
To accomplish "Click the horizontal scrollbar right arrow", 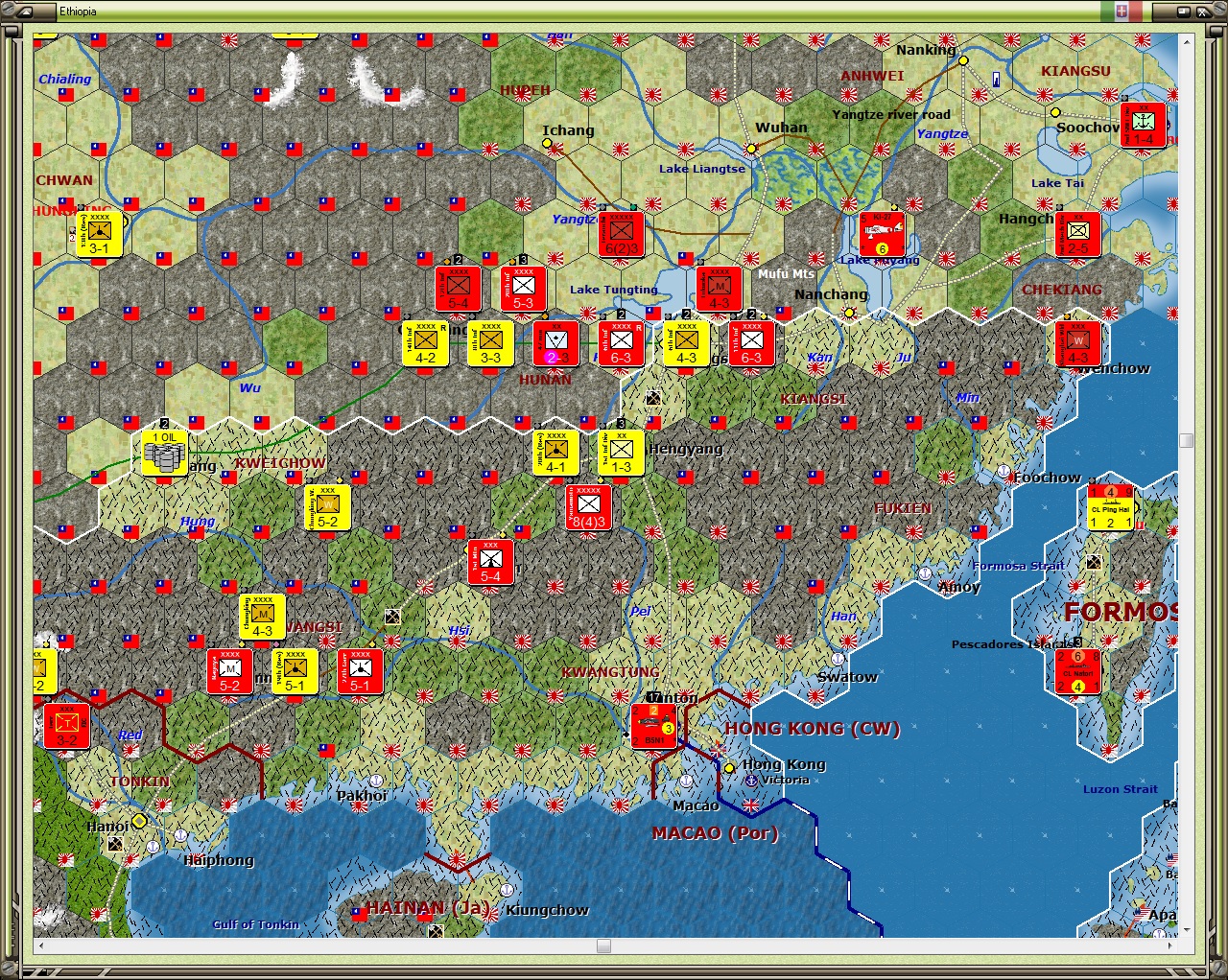I will pos(1171,945).
